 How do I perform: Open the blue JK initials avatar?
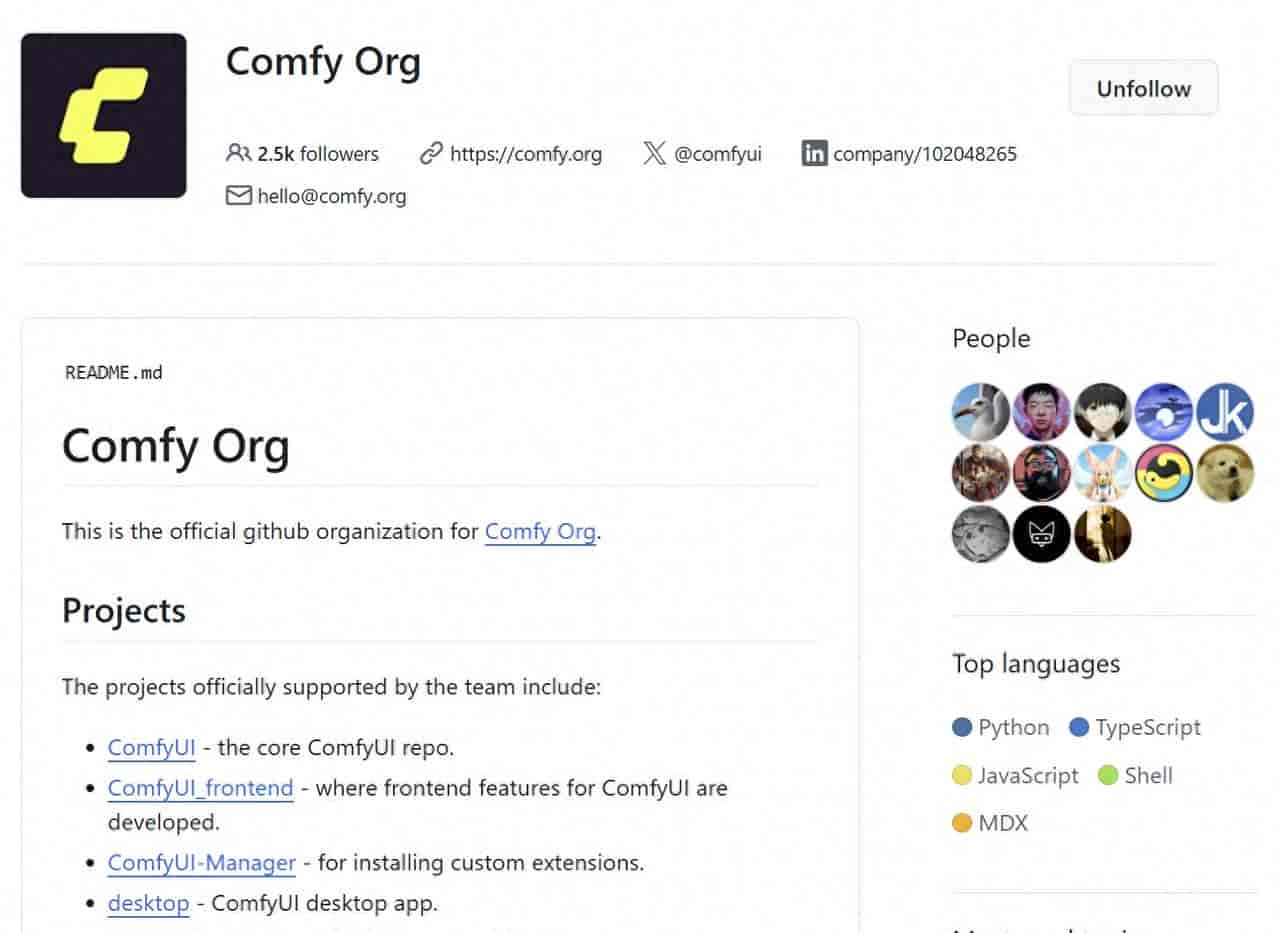tap(1225, 412)
